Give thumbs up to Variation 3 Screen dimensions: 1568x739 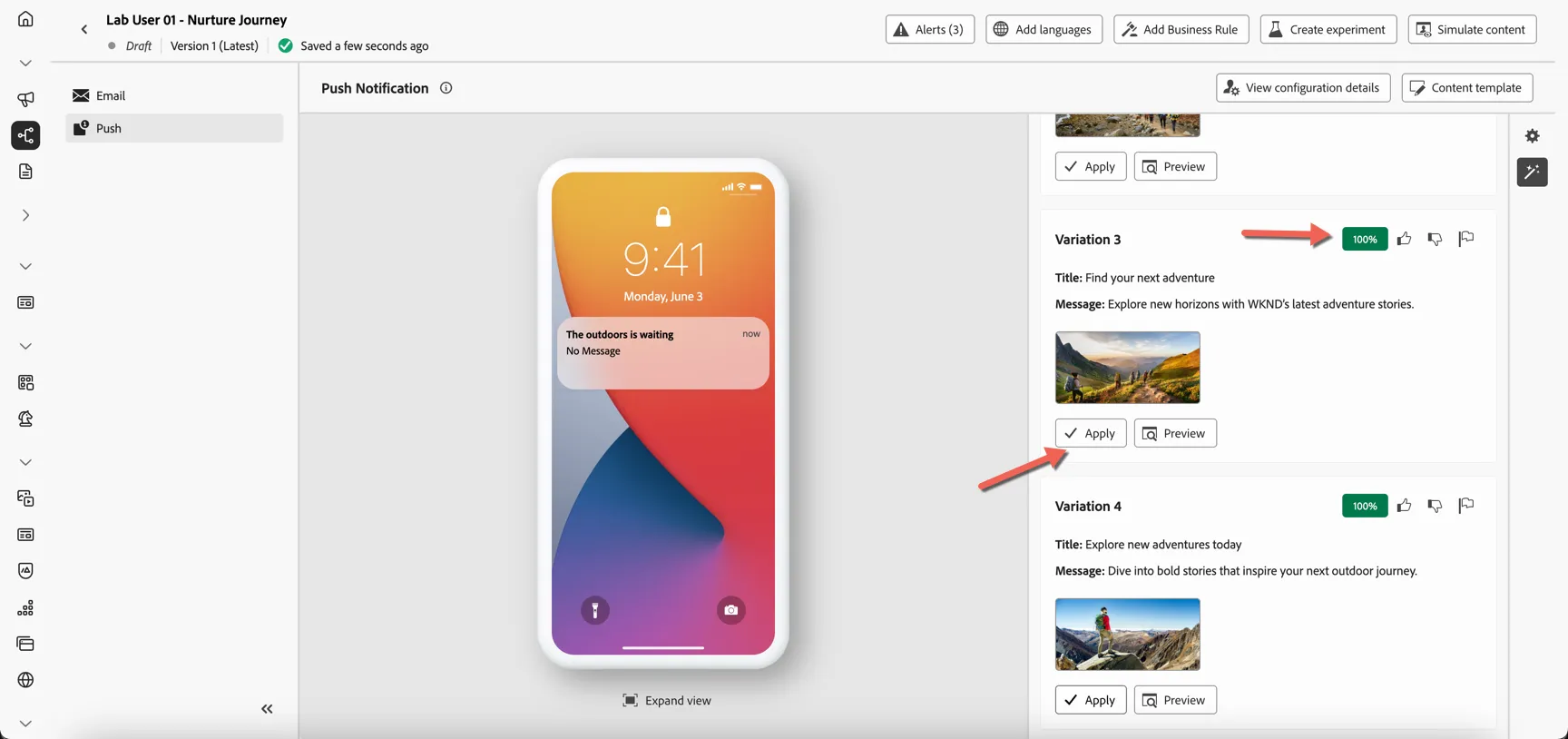point(1404,239)
